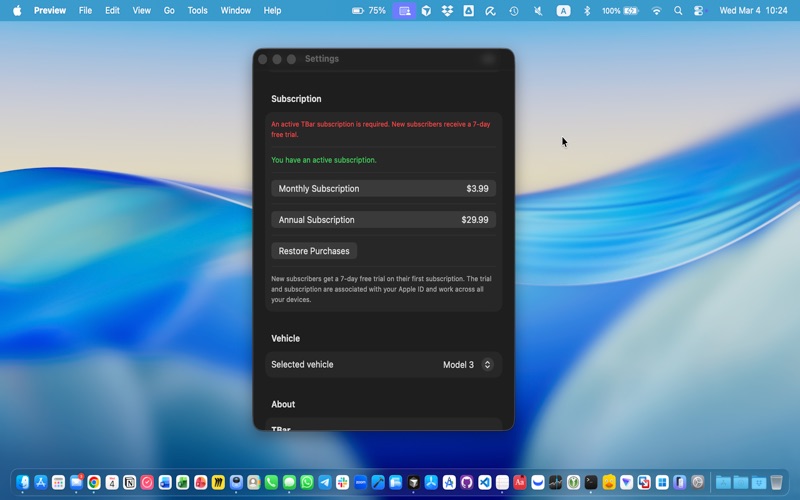Open Xcode from the dock
Image resolution: width=800 pixels, height=500 pixels.
tap(378, 482)
